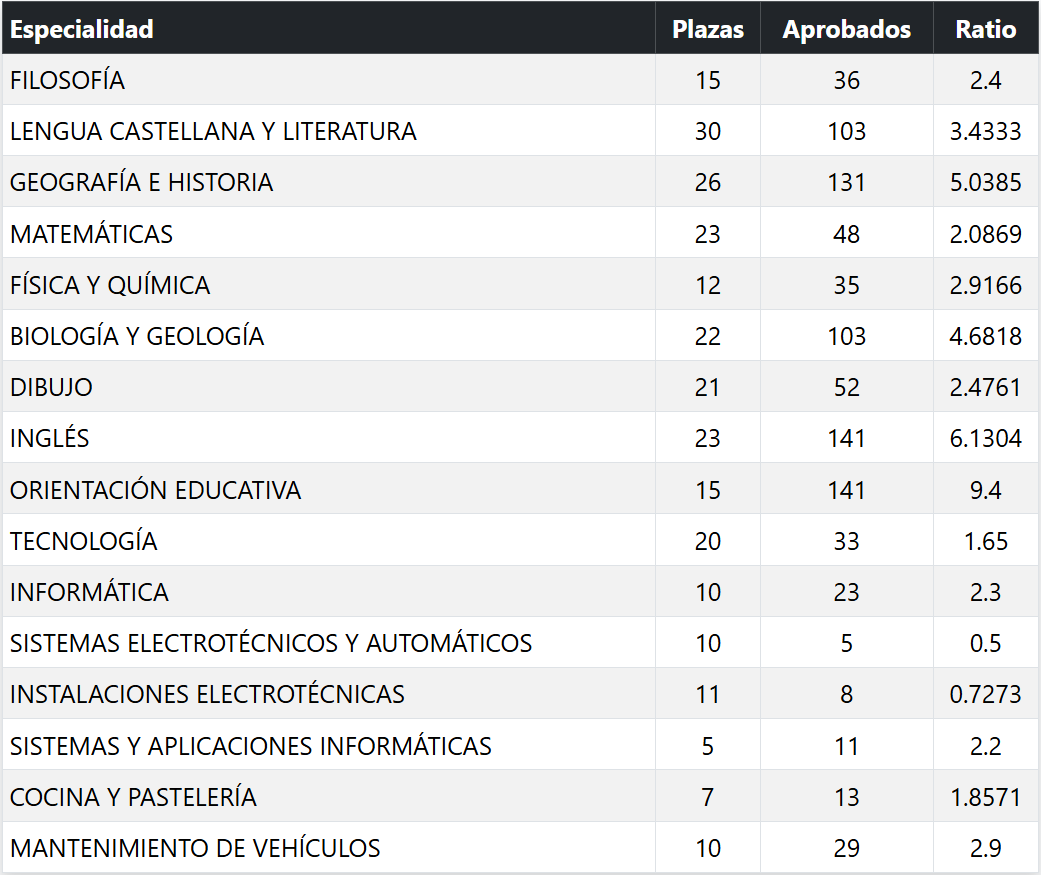The height and width of the screenshot is (875, 1041).
Task: Click INSTALACIONES ELECTROTÉCNICAS ratio 0.7273
Action: click(x=985, y=694)
